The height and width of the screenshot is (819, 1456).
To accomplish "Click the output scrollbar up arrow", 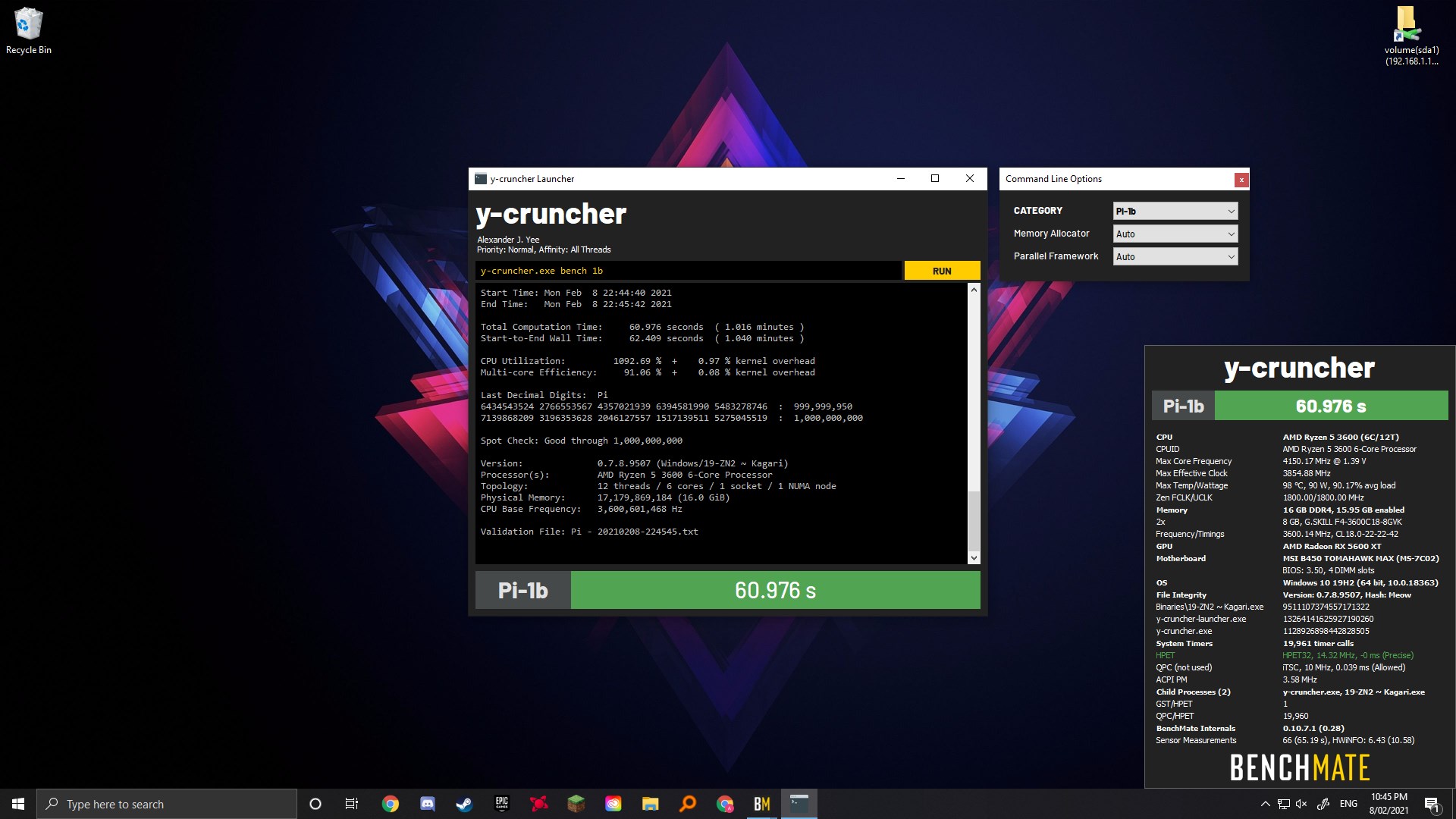I will (x=974, y=290).
